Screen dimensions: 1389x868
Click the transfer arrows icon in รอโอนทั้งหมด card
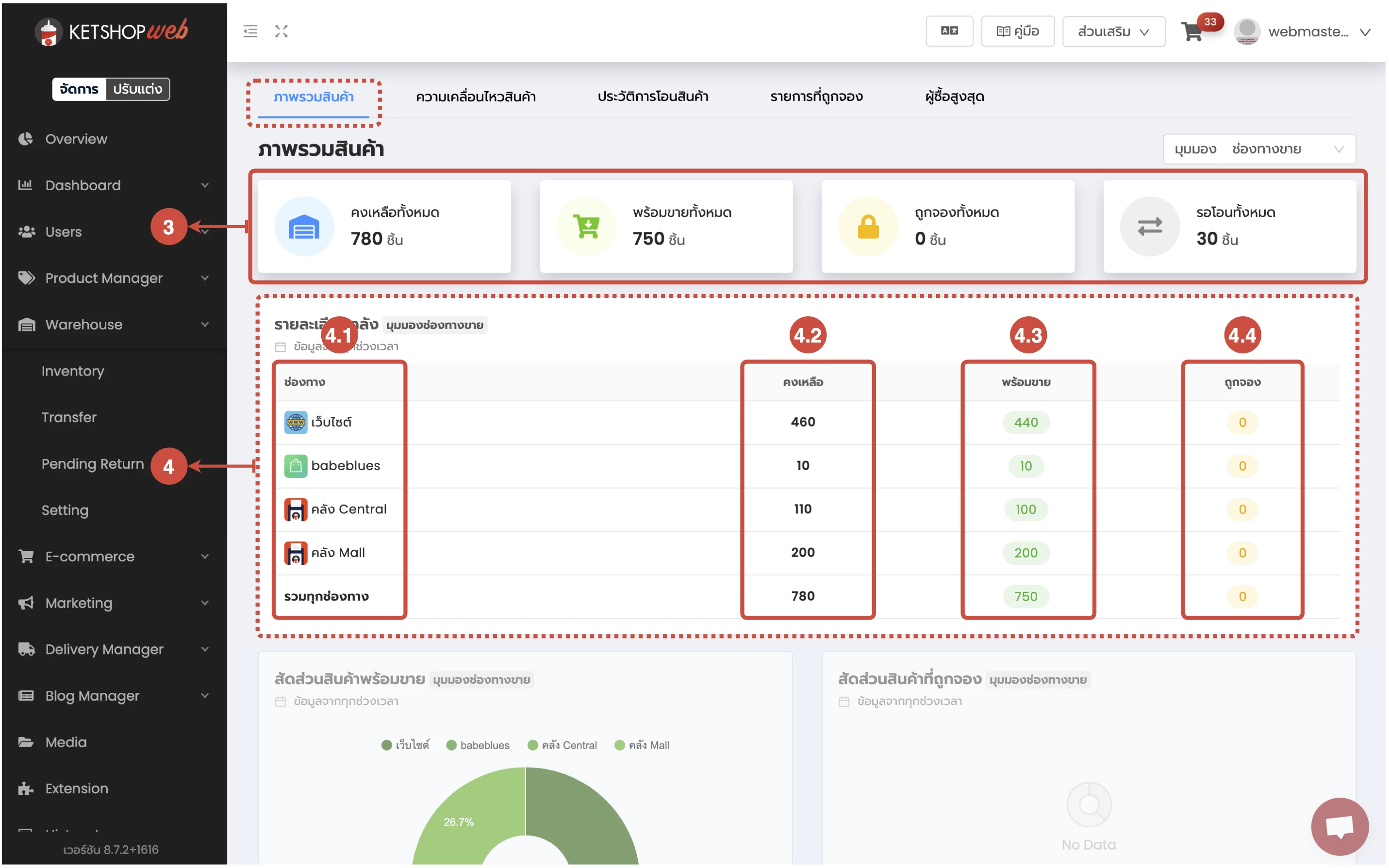pos(1151,228)
